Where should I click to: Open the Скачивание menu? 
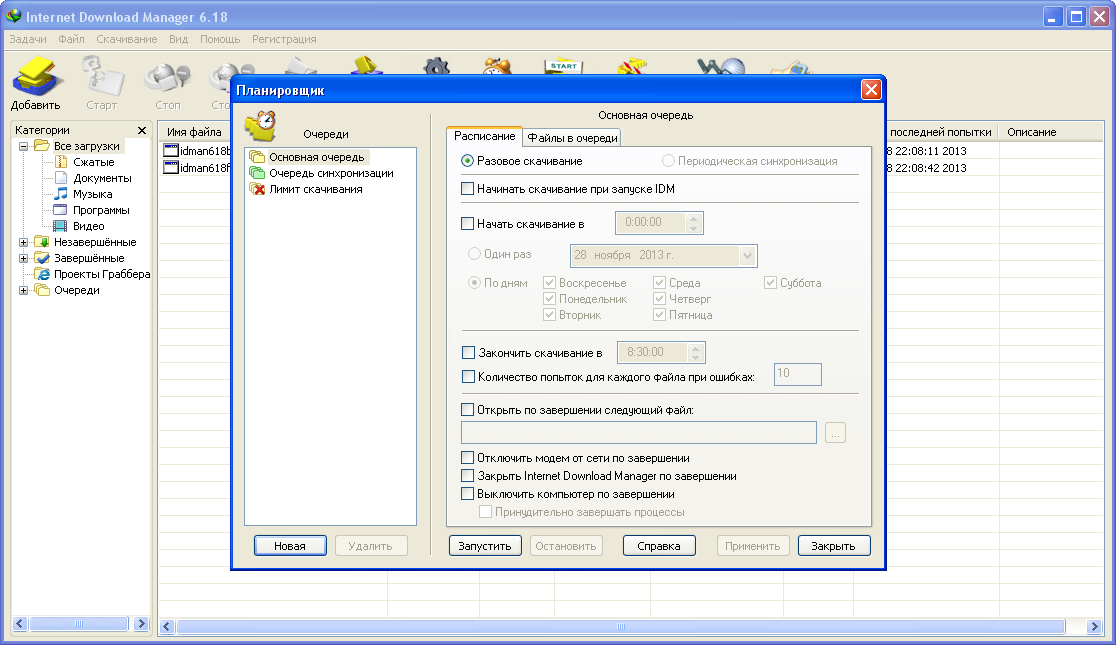pyautogui.click(x=127, y=39)
